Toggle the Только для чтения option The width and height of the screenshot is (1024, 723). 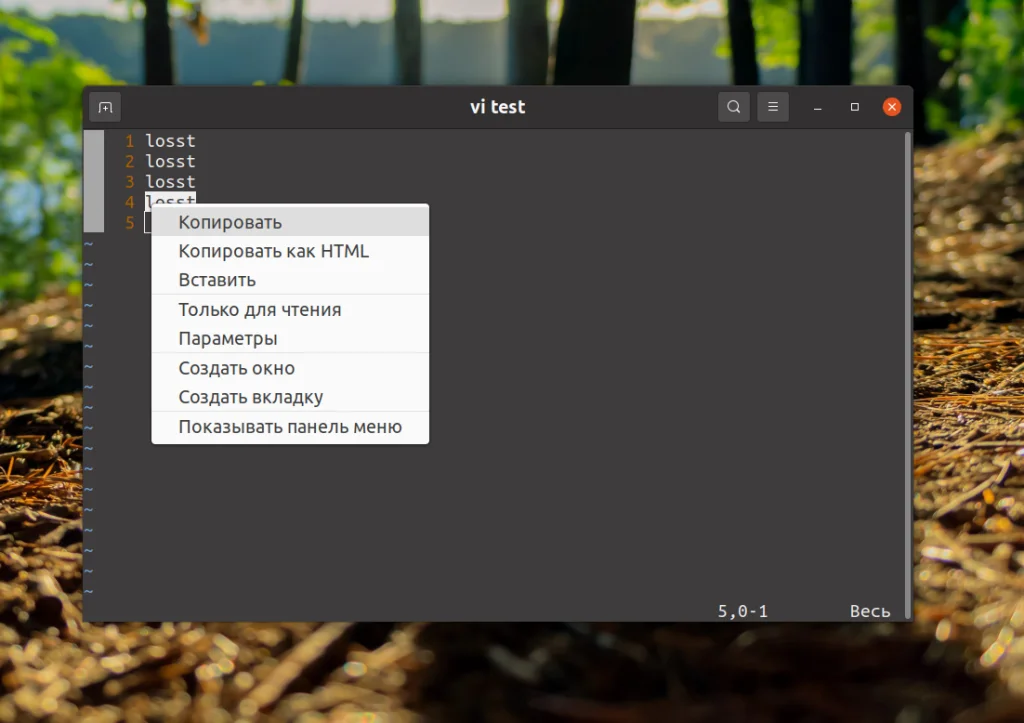pyautogui.click(x=258, y=310)
